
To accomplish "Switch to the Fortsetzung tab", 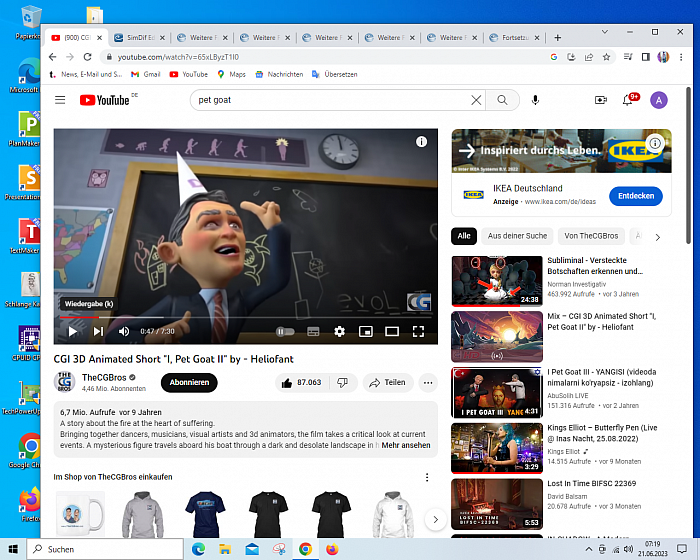I will [x=515, y=38].
